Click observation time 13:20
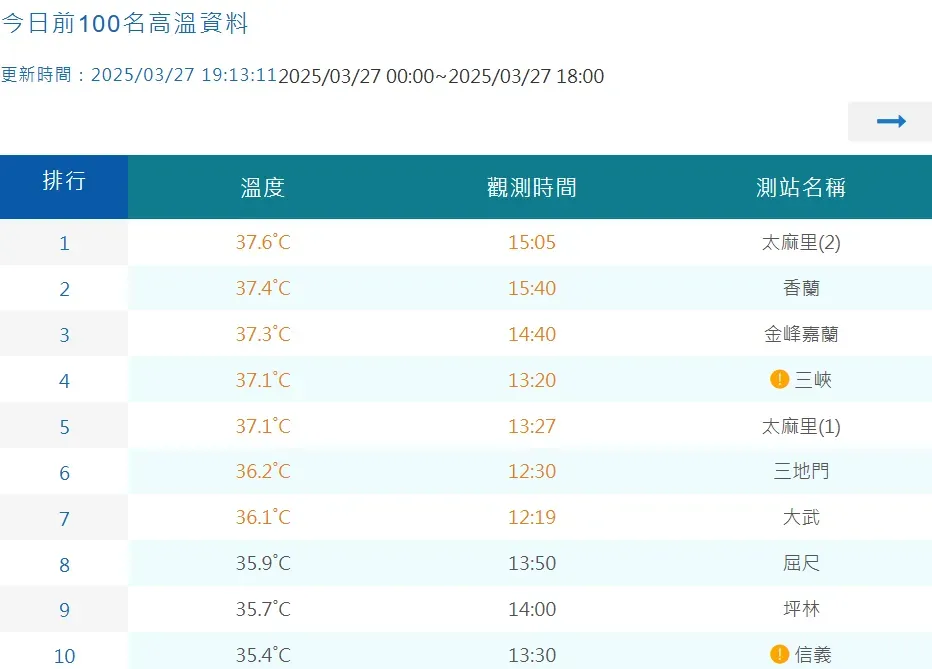The height and width of the screenshot is (669, 932). [x=531, y=380]
